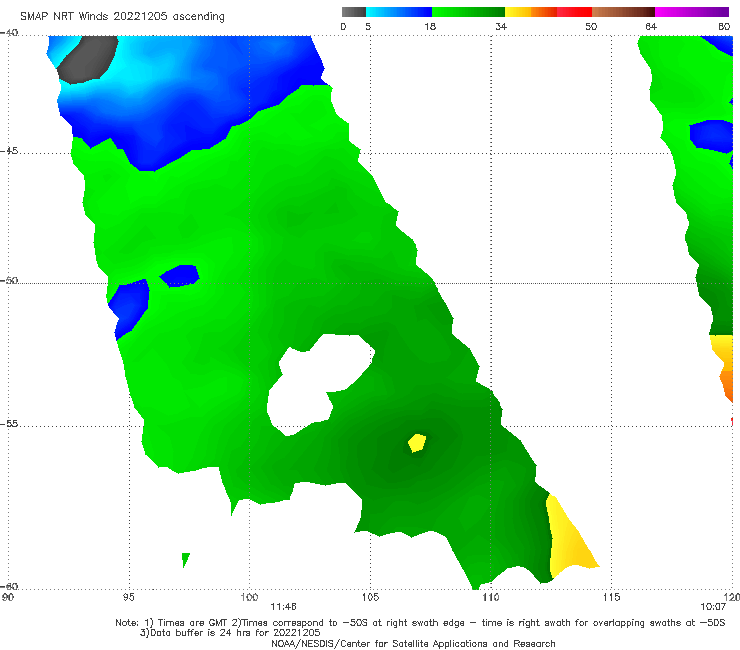Click the '-55' latitude axis label
Viewport: 740px width, 650px height.
(x=9, y=423)
